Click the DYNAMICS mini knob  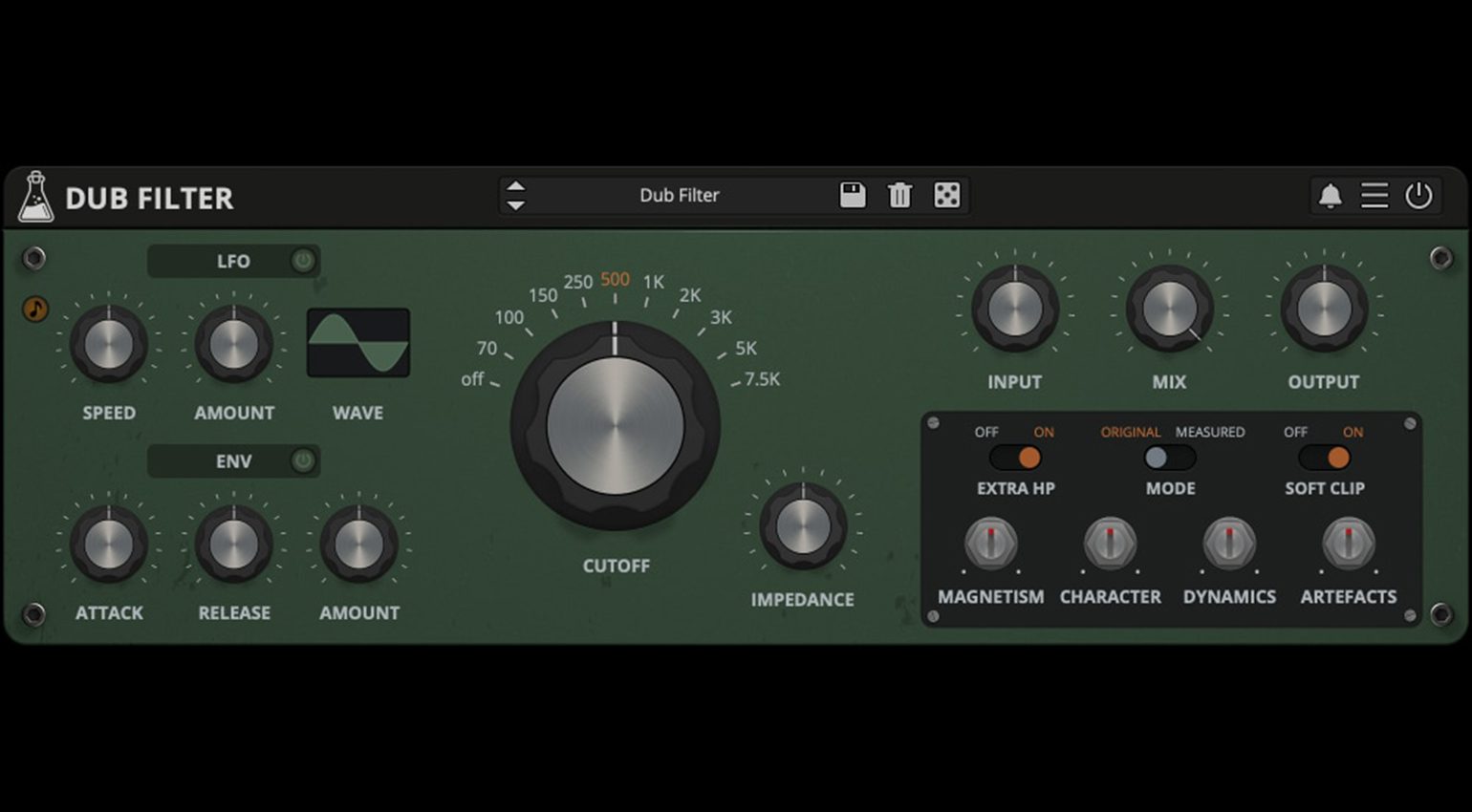pos(1229,543)
